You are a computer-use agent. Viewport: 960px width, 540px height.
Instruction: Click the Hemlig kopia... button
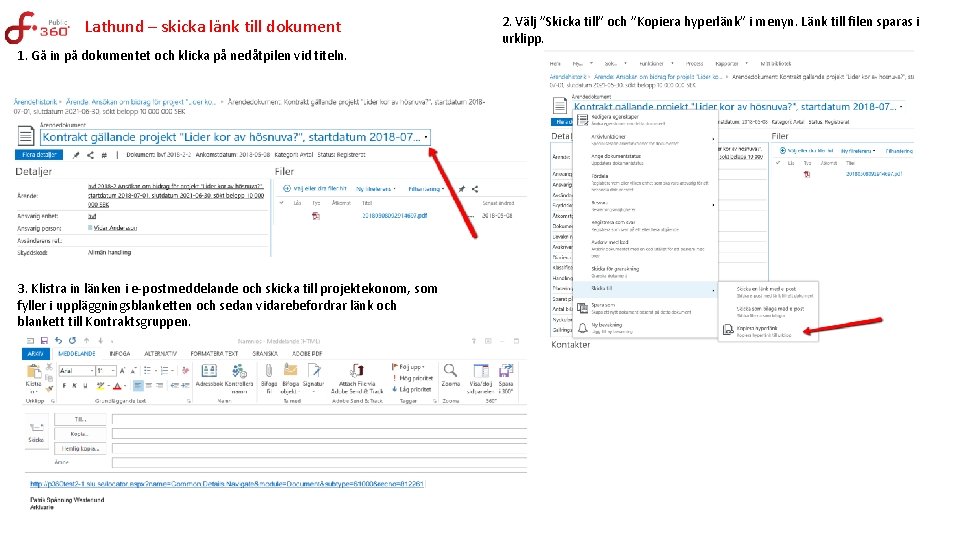(x=80, y=449)
